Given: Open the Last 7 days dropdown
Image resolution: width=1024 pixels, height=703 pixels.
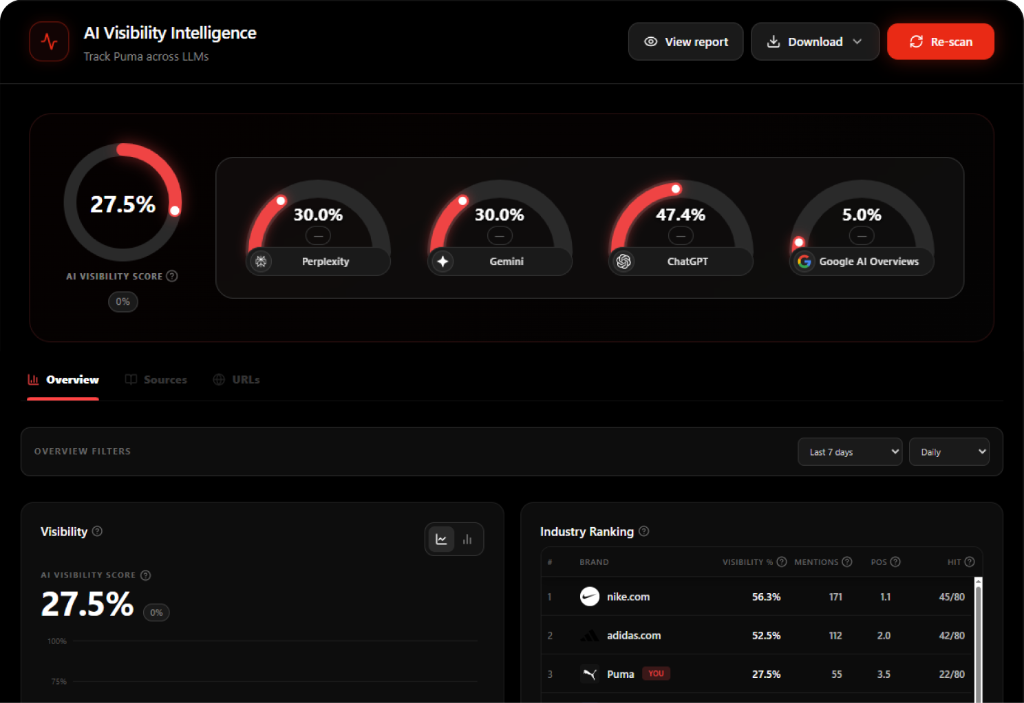Looking at the screenshot, I should pyautogui.click(x=850, y=452).
